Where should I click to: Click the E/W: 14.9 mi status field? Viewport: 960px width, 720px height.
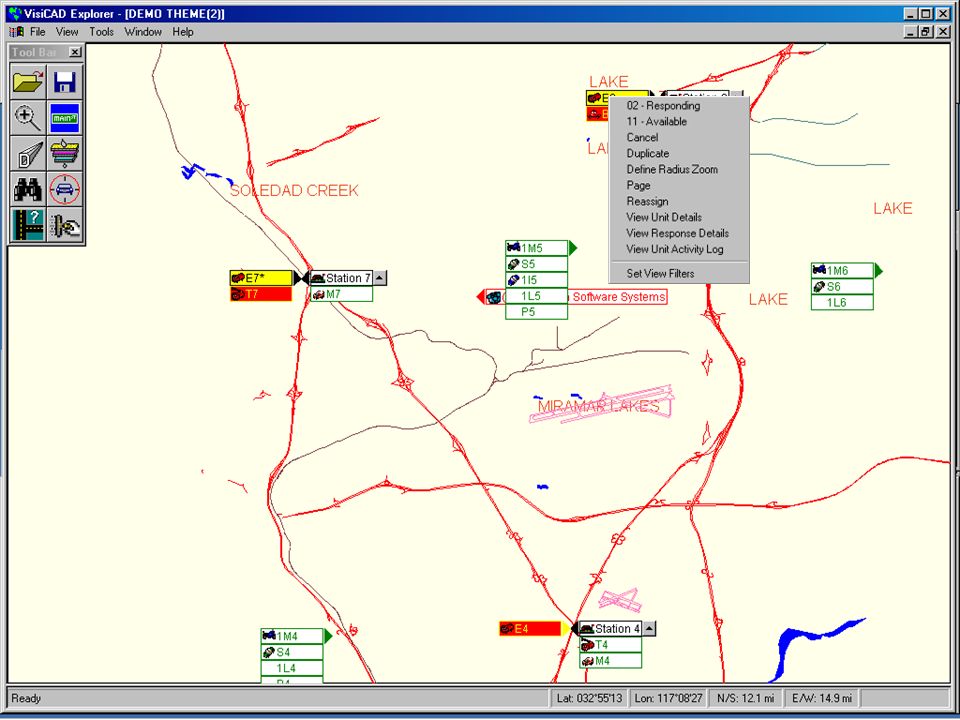pyautogui.click(x=822, y=698)
